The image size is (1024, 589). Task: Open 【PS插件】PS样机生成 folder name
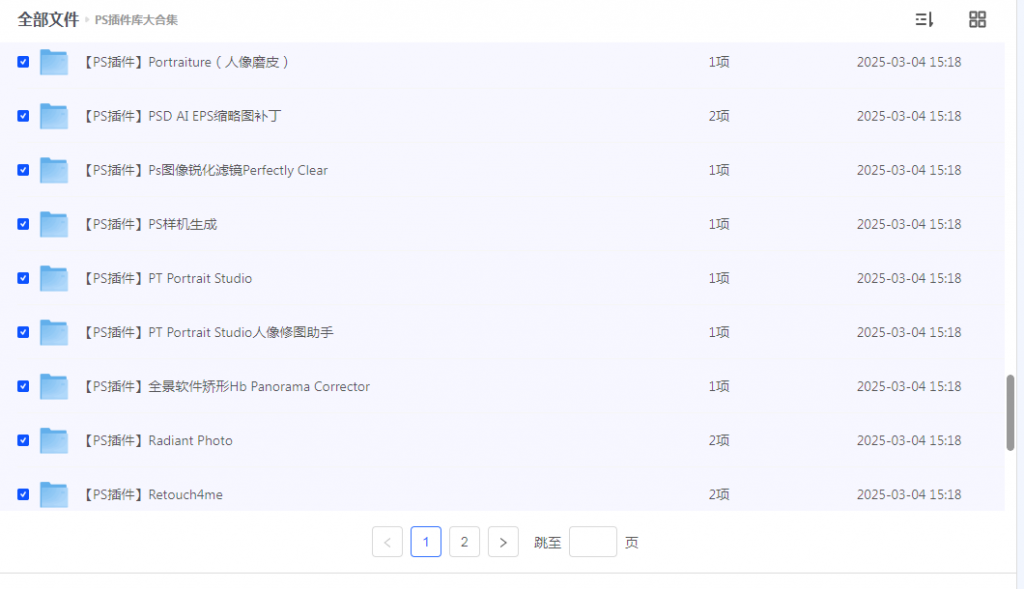click(149, 224)
